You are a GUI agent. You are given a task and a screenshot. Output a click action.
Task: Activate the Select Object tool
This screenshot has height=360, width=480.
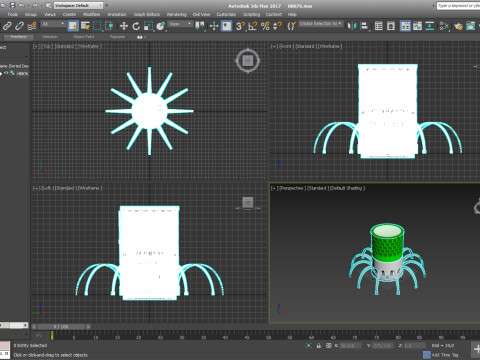[x=73, y=26]
